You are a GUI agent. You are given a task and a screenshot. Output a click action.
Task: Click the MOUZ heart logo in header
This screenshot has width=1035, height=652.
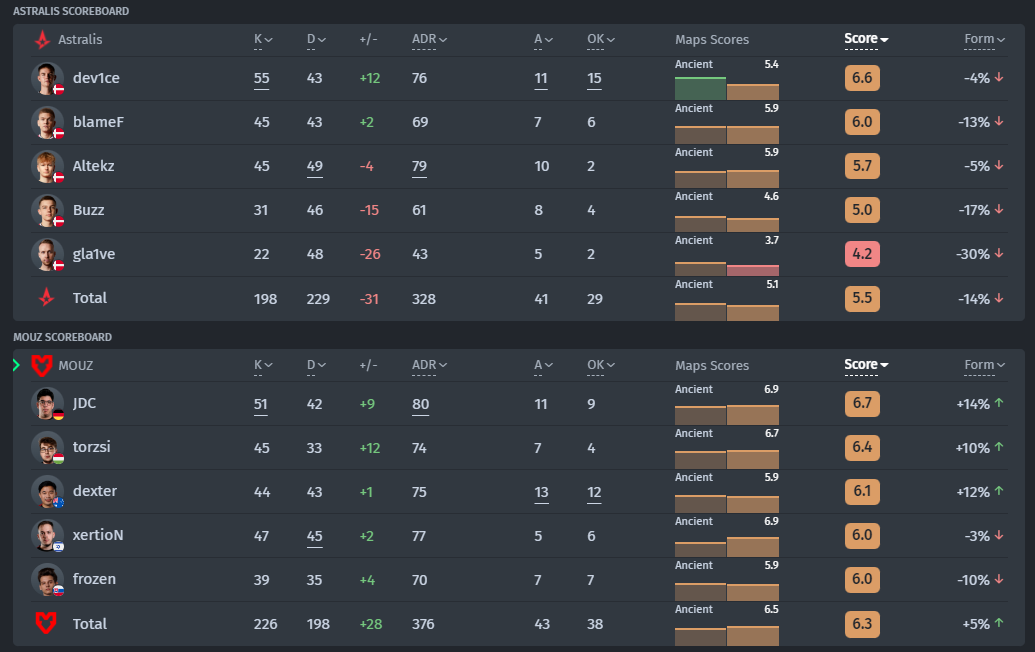(42, 365)
